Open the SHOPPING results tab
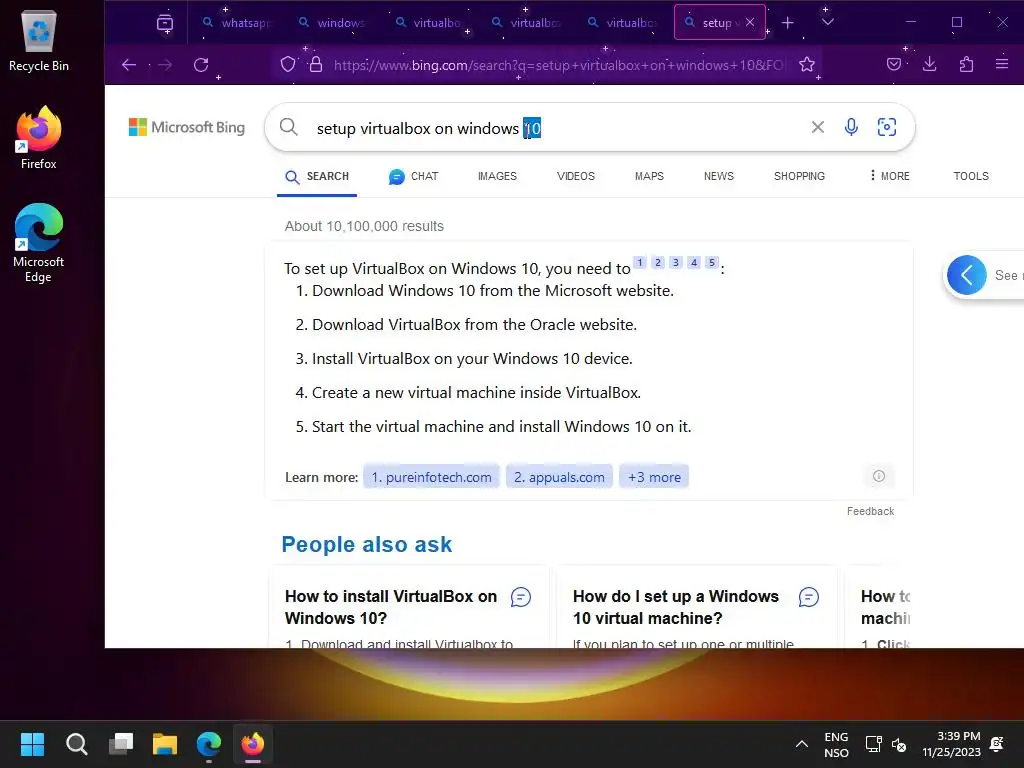 (799, 176)
